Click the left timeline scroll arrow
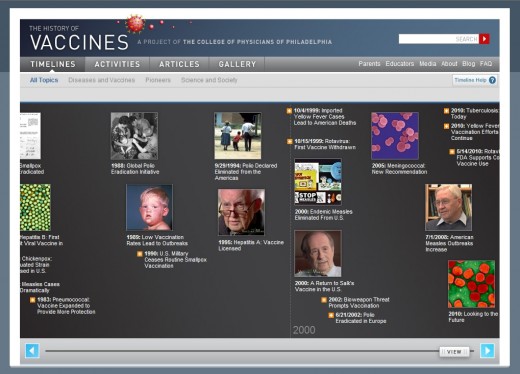 (32, 351)
